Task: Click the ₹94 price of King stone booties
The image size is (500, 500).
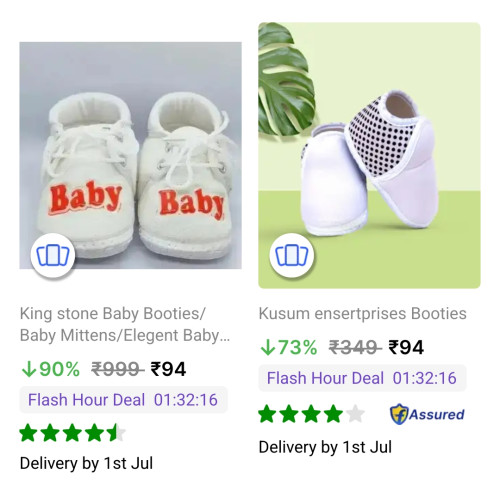Action: point(168,369)
